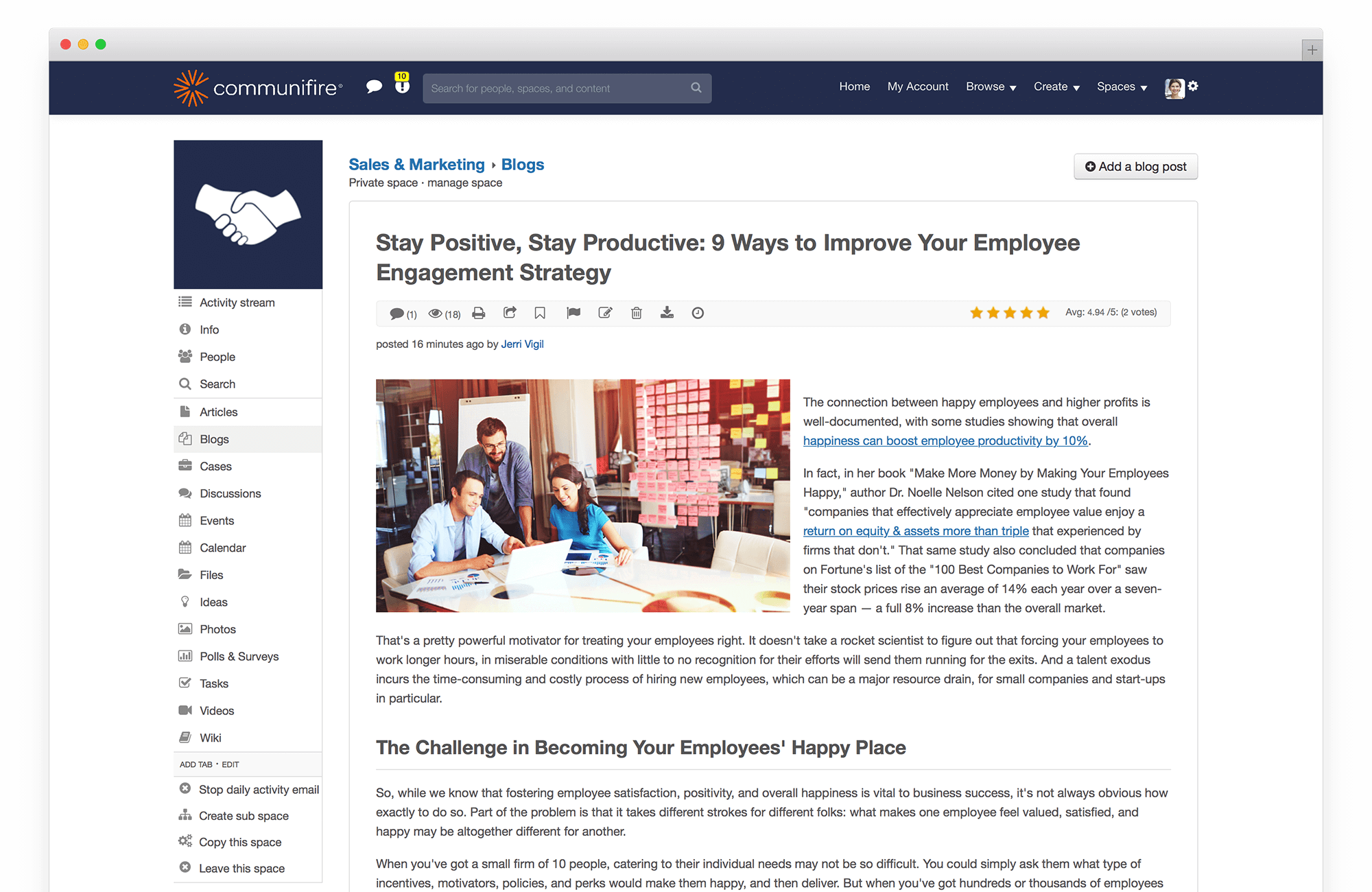The width and height of the screenshot is (1372, 892).
Task: Click Add a blog post button
Action: [x=1135, y=166]
